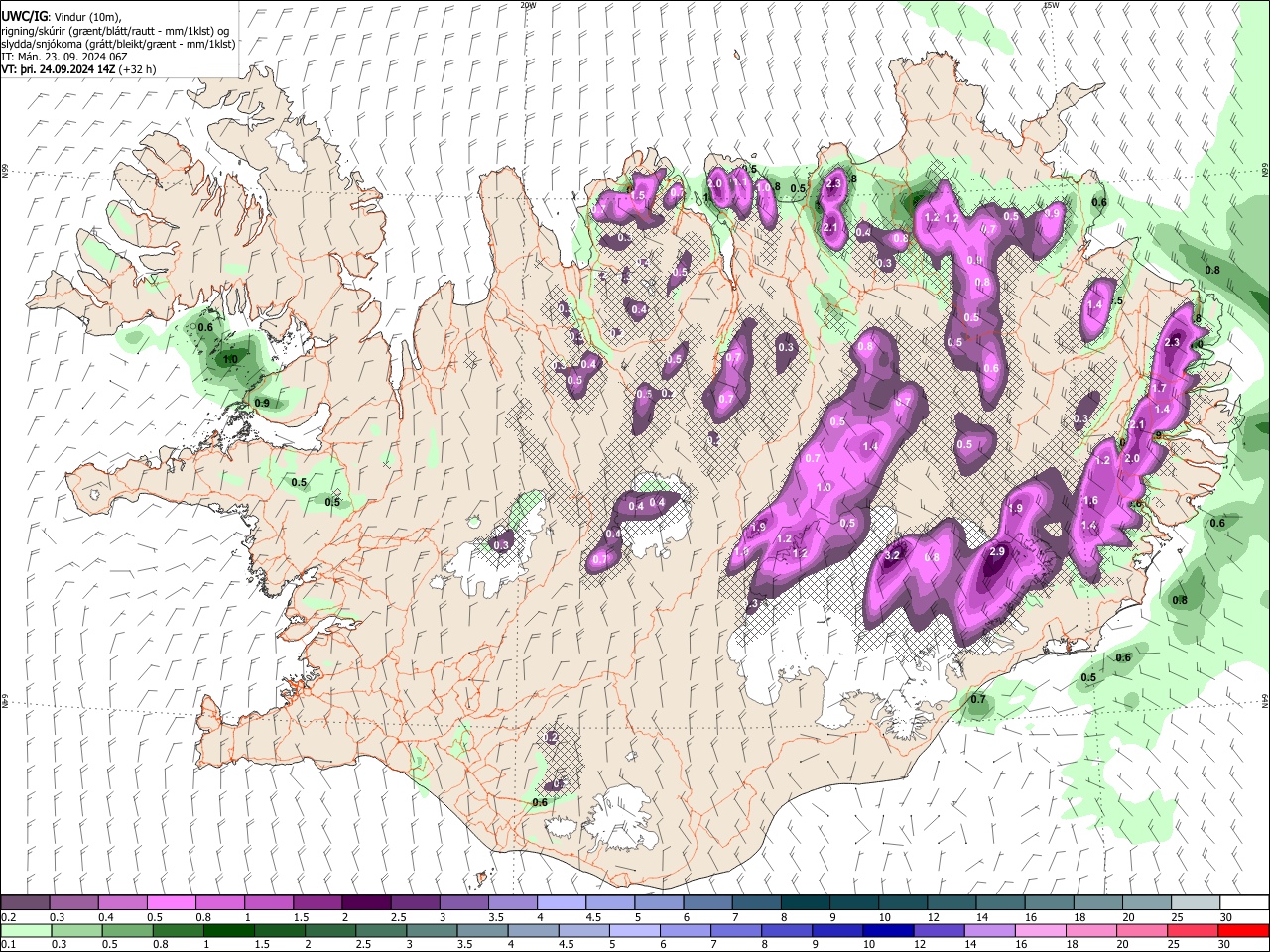1270x952 pixels.
Task: Click the 'UWC/IG: Vindur (10m),' title text
Action: click(60, 17)
